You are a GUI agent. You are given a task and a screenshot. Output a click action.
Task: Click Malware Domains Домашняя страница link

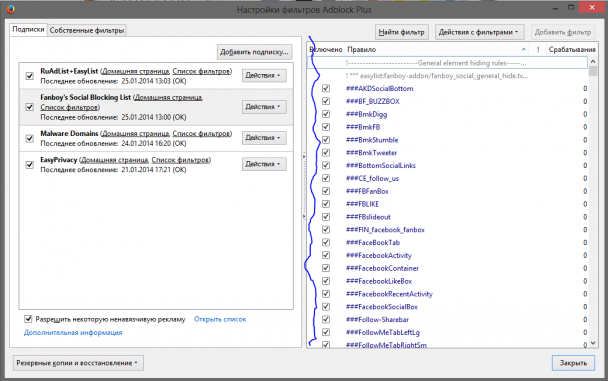[x=135, y=133]
